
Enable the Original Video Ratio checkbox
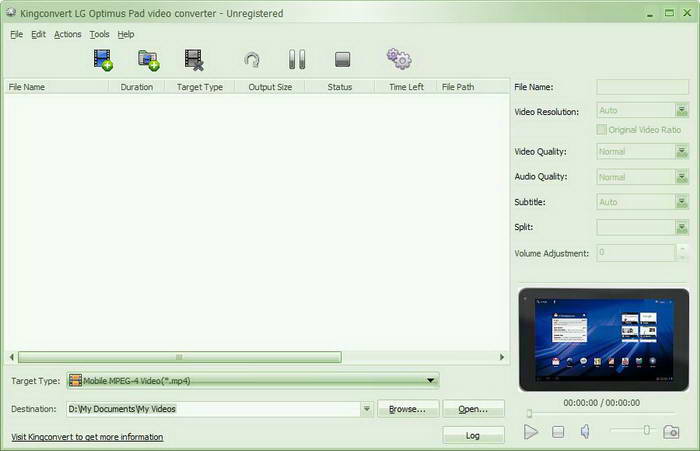coord(601,130)
